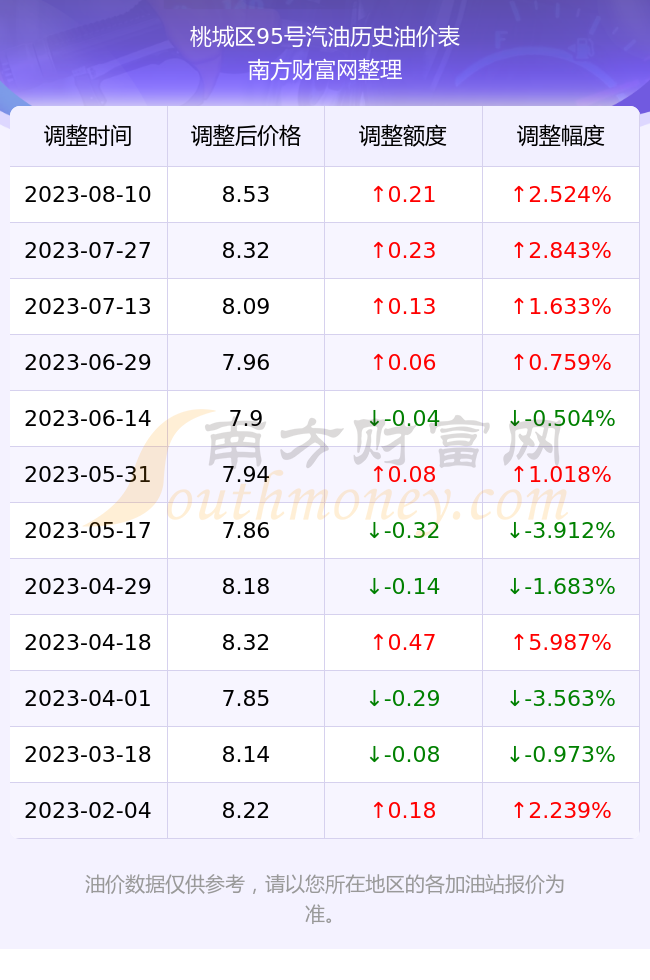Viewport: 650px width, 980px height.
Task: Click the 调整时间 column header
Action: point(88,136)
